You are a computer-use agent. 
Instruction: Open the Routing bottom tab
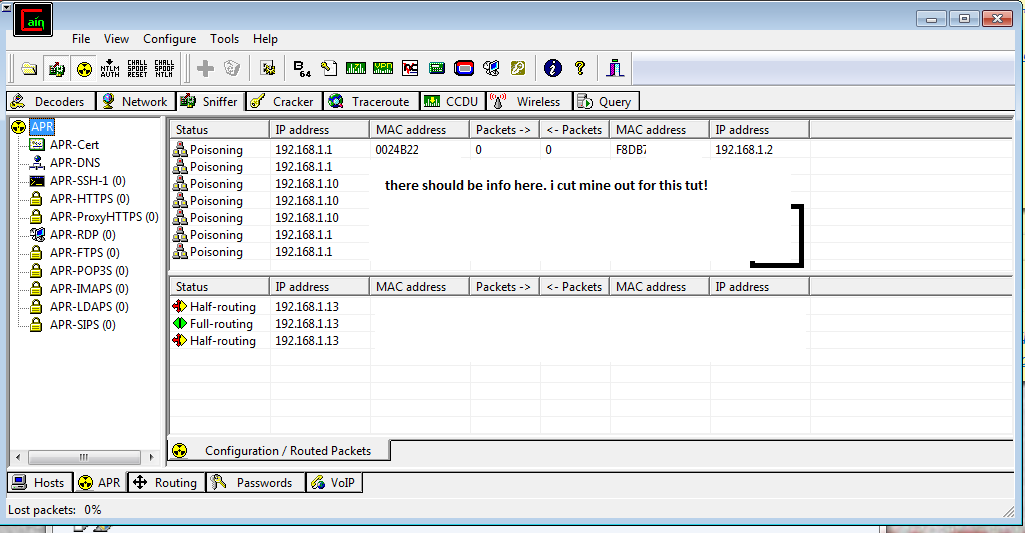165,483
